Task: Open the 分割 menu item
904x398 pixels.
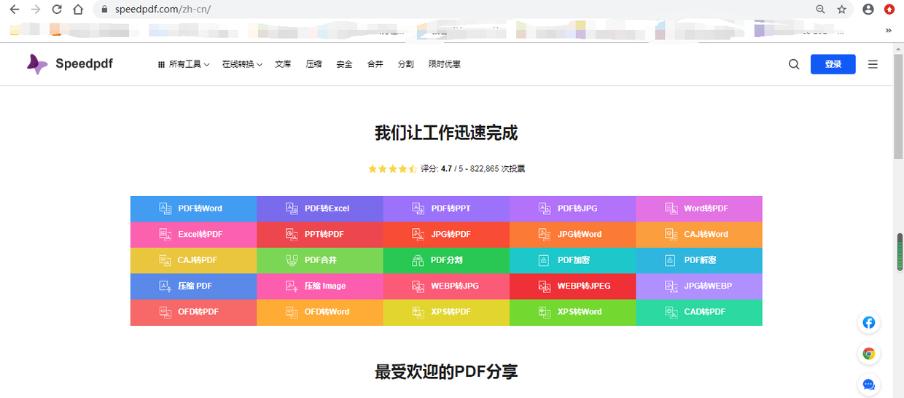Action: click(406, 65)
